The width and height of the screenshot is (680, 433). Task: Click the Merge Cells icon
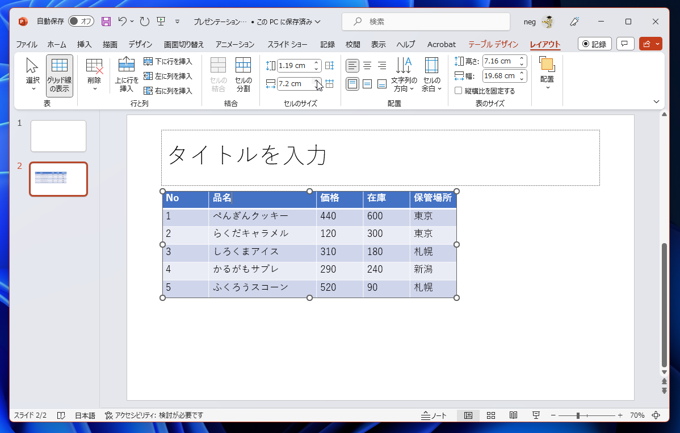(218, 66)
